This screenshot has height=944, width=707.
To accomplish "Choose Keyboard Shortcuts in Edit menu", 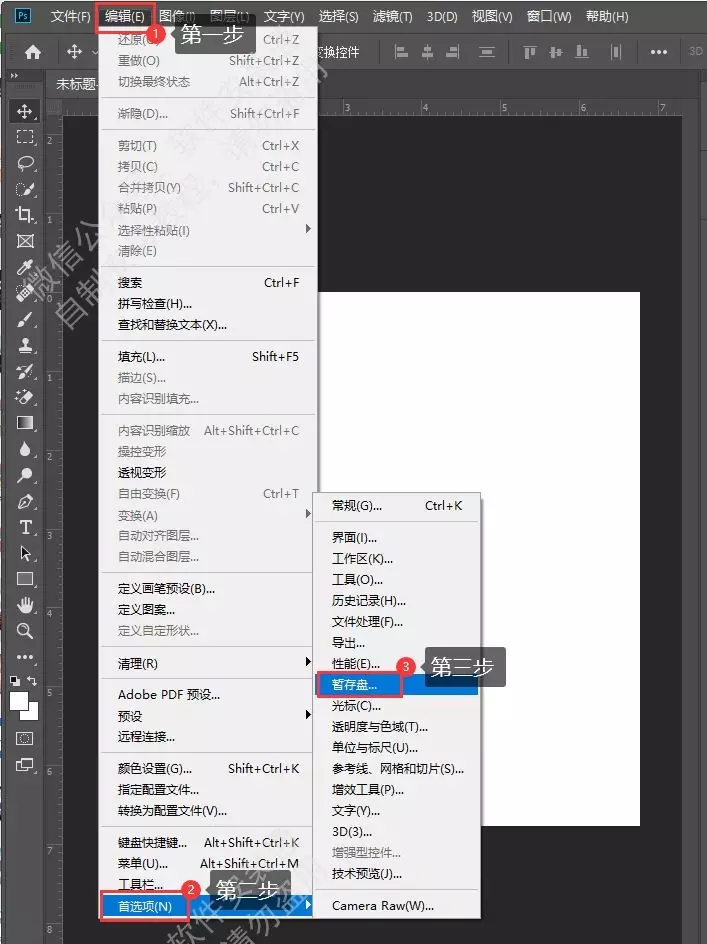I will pyautogui.click(x=208, y=842).
